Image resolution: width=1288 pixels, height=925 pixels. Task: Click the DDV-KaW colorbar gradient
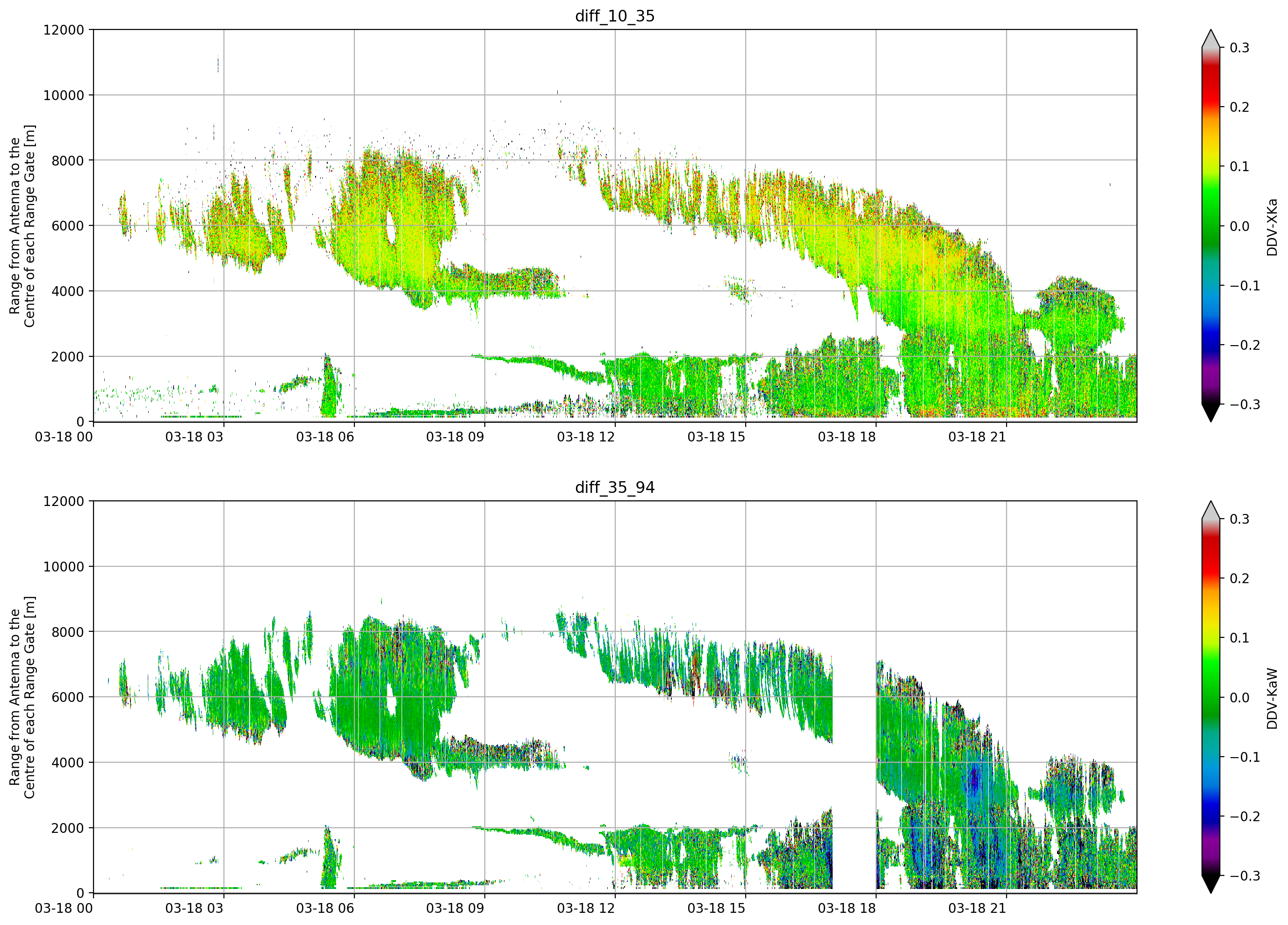point(1211,697)
